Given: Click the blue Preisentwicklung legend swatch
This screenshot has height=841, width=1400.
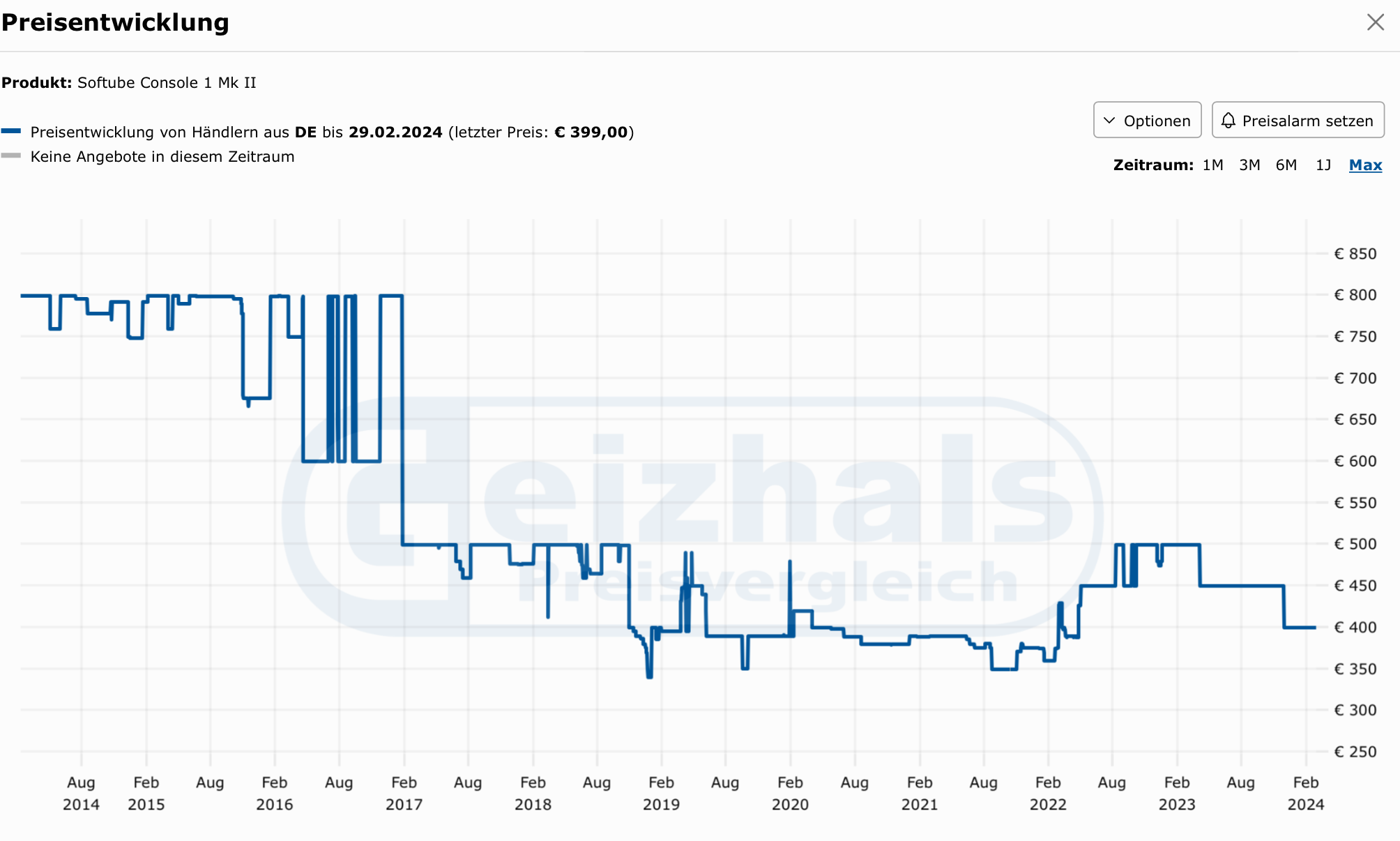Looking at the screenshot, I should [x=11, y=131].
